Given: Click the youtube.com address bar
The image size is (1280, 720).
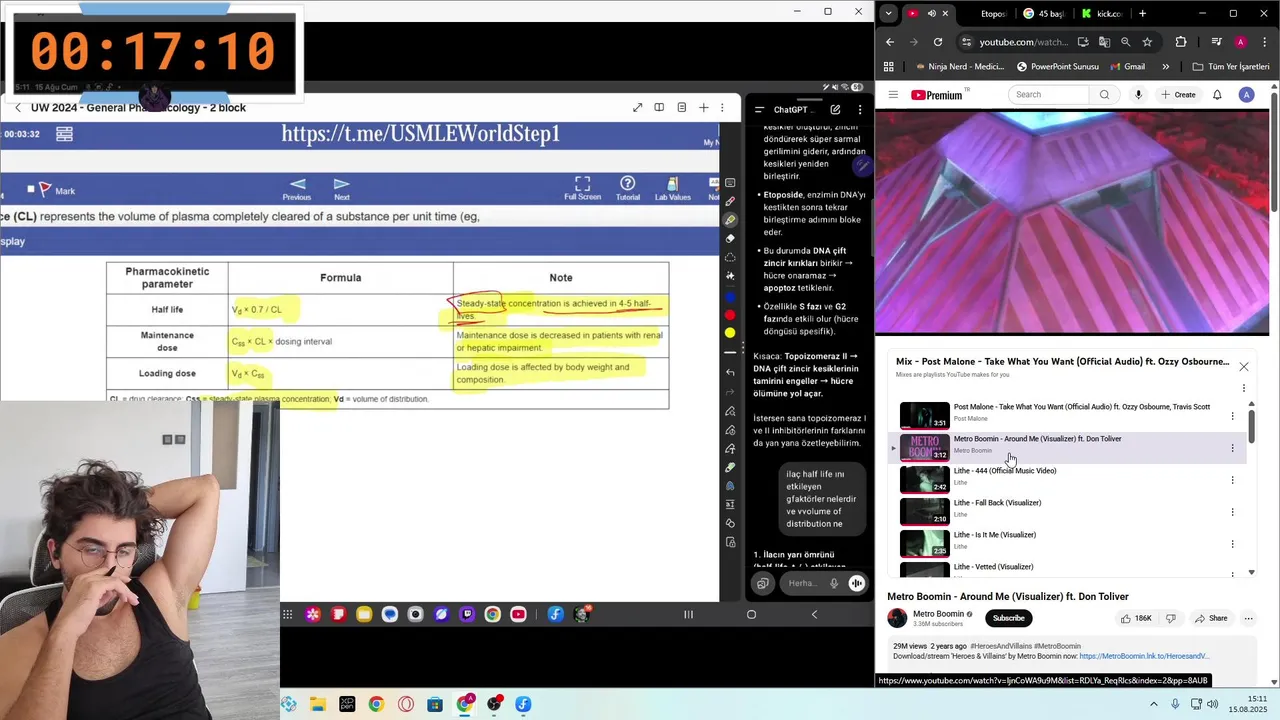Looking at the screenshot, I should (1024, 42).
